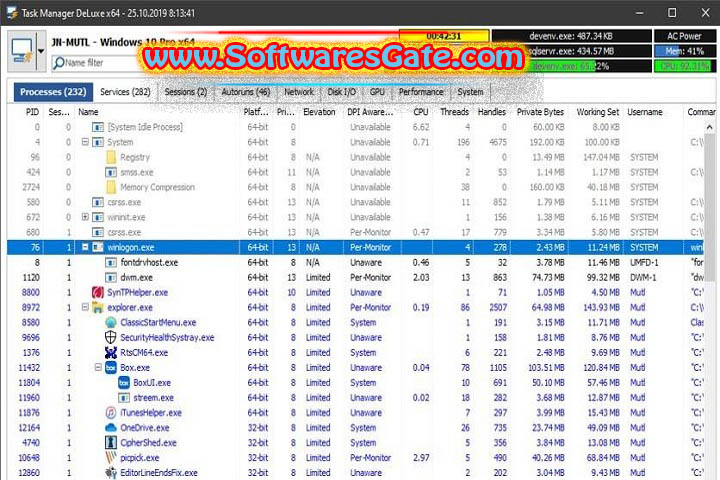Open the dropdown arrow beside computer icon

(41, 51)
